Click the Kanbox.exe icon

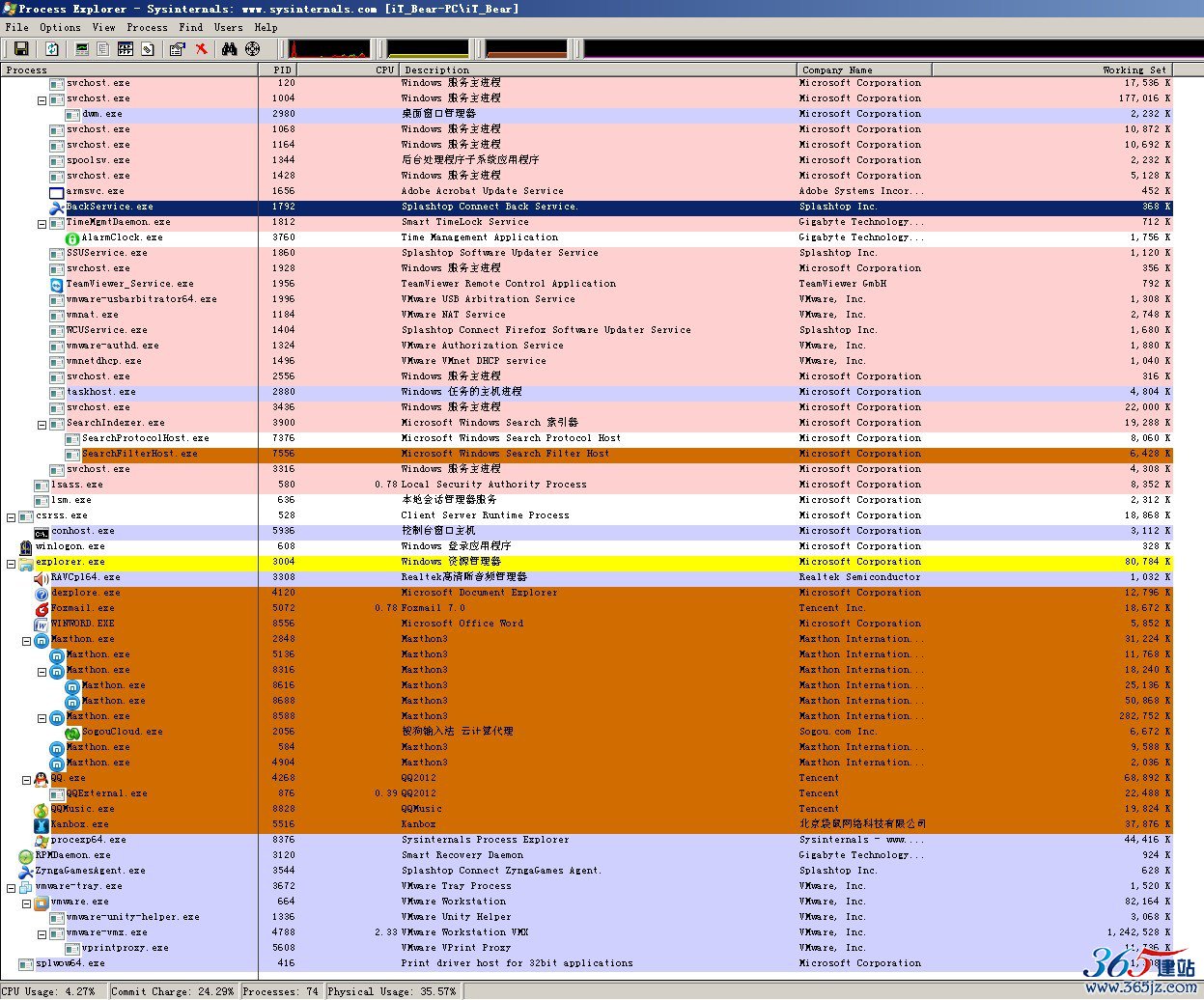(42, 824)
